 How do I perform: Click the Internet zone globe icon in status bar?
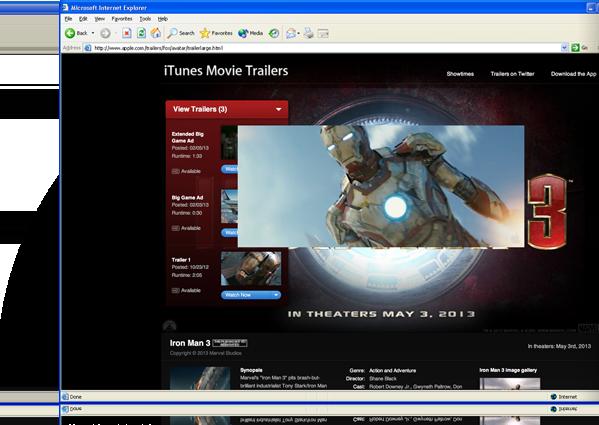point(554,397)
